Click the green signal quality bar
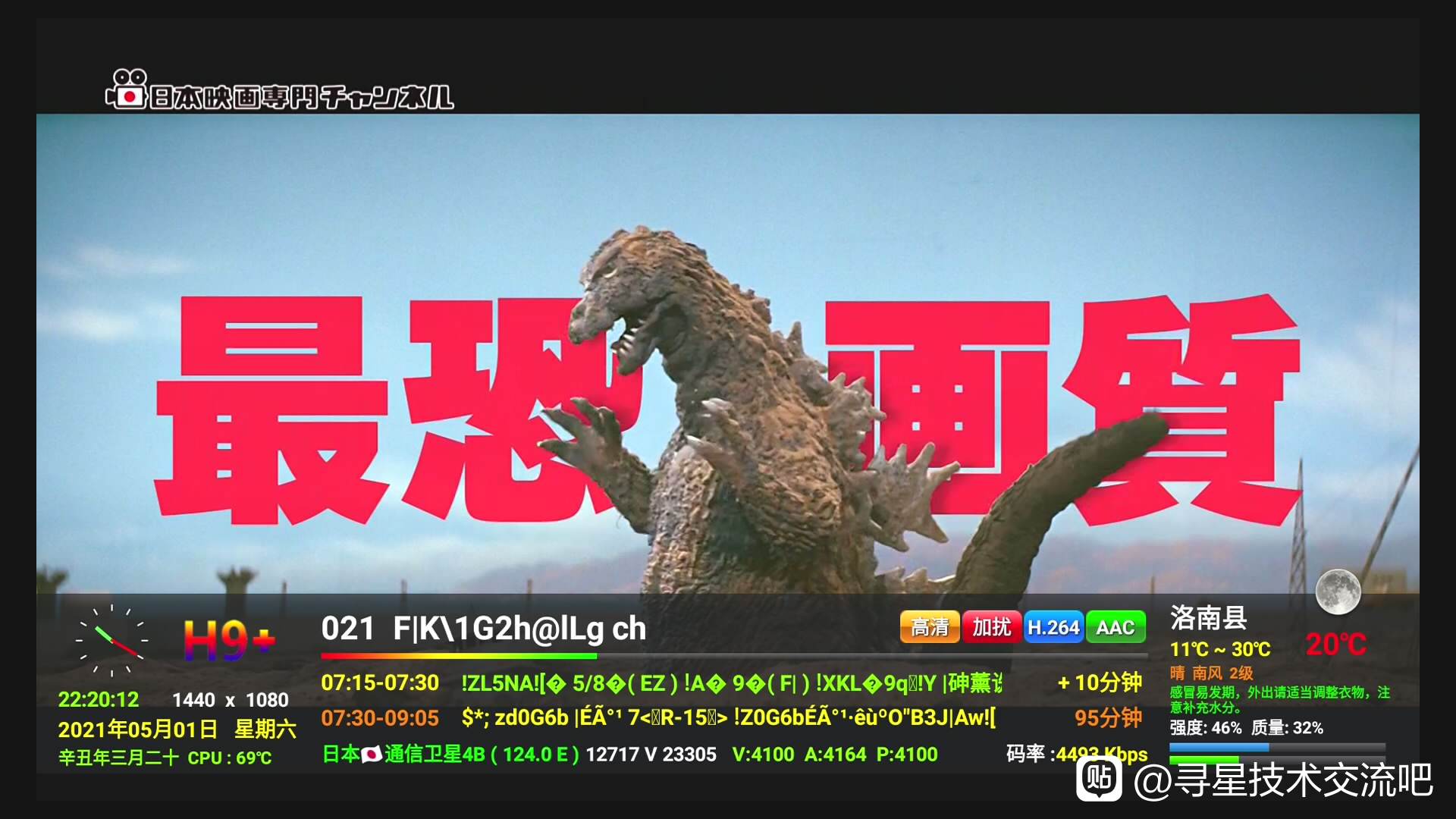Screen dimensions: 1456x819 (1277, 759)
